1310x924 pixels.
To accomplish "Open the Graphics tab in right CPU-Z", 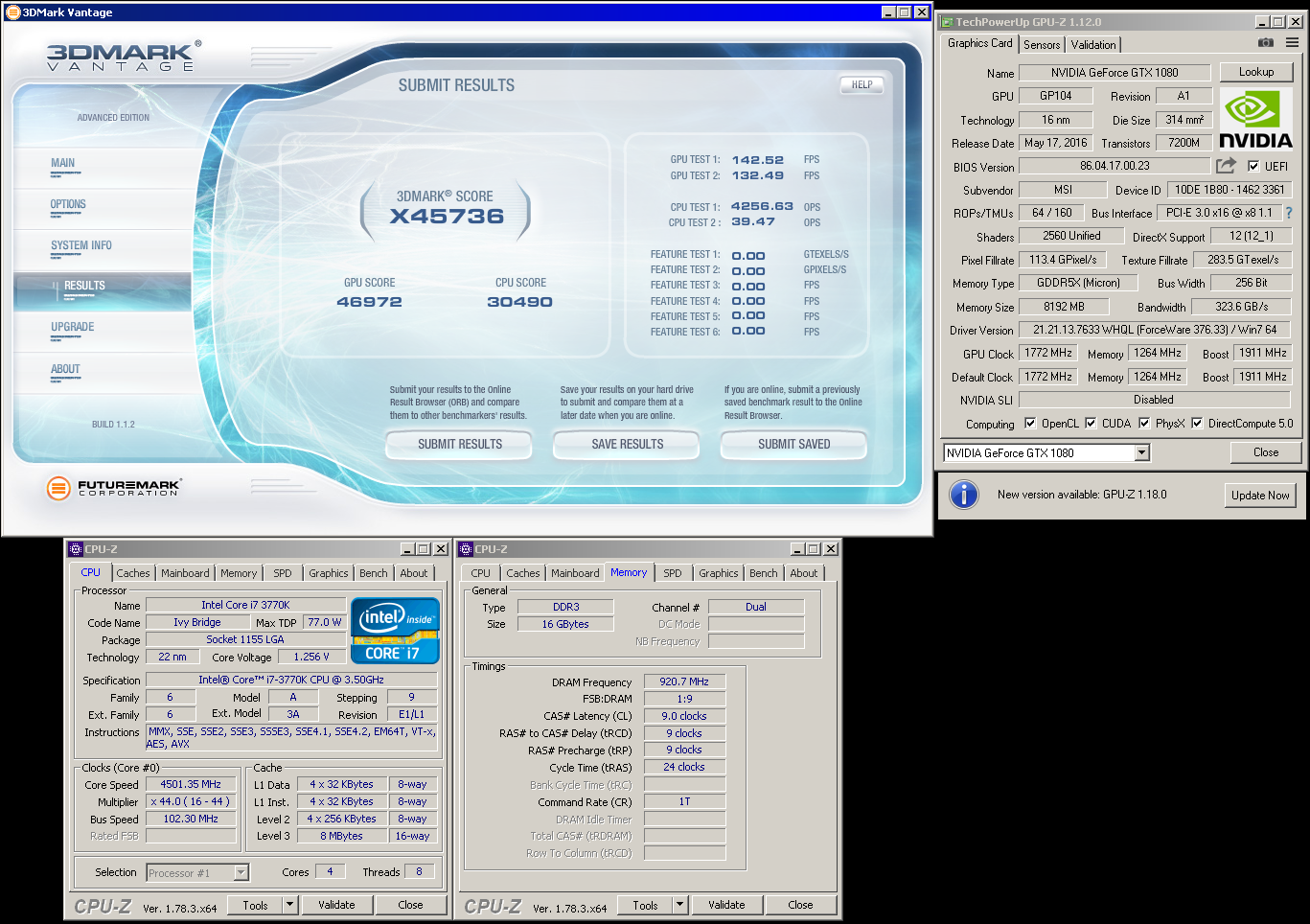I will pos(719,573).
